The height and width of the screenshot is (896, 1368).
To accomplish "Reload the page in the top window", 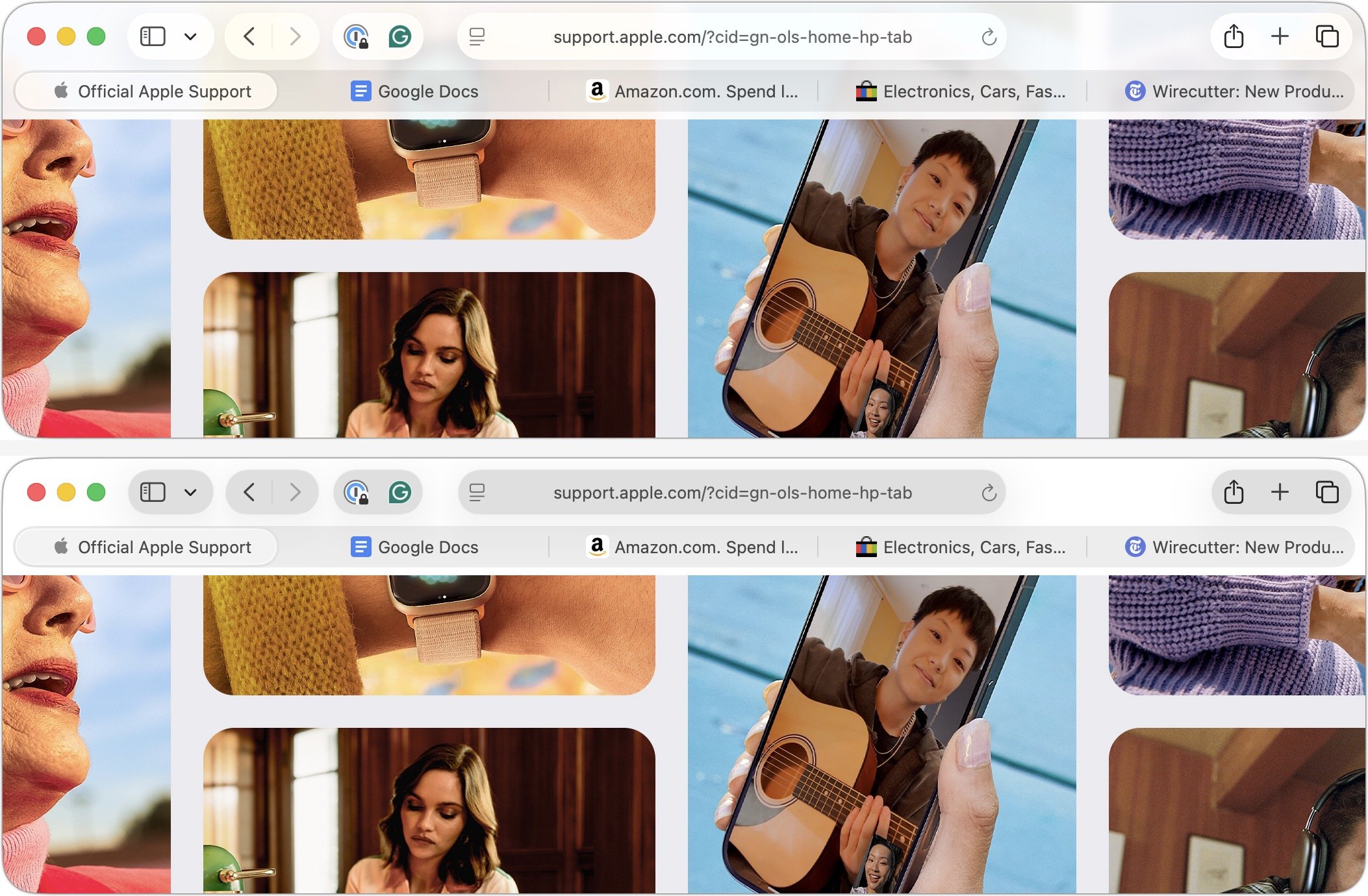I will tap(989, 37).
